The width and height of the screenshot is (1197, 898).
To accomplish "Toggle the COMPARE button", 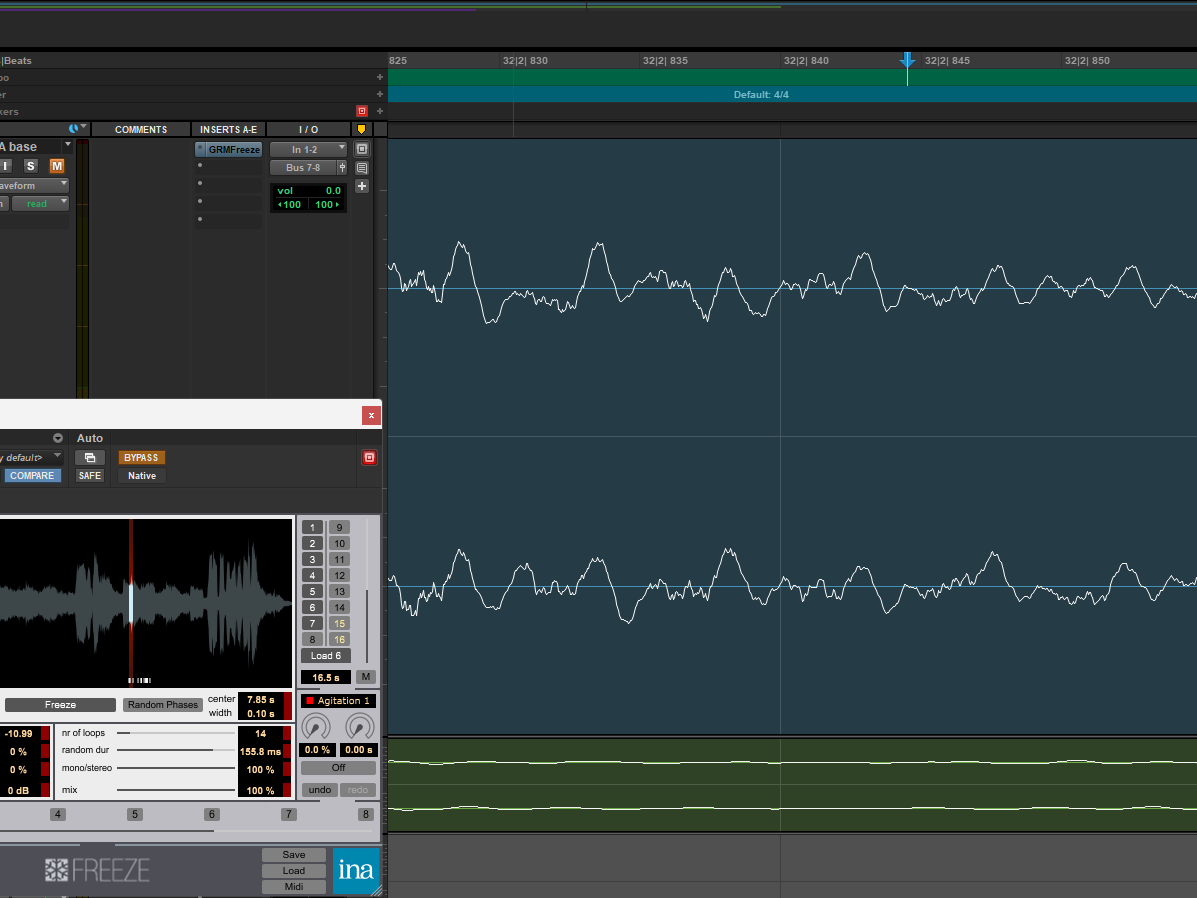I will (32, 476).
